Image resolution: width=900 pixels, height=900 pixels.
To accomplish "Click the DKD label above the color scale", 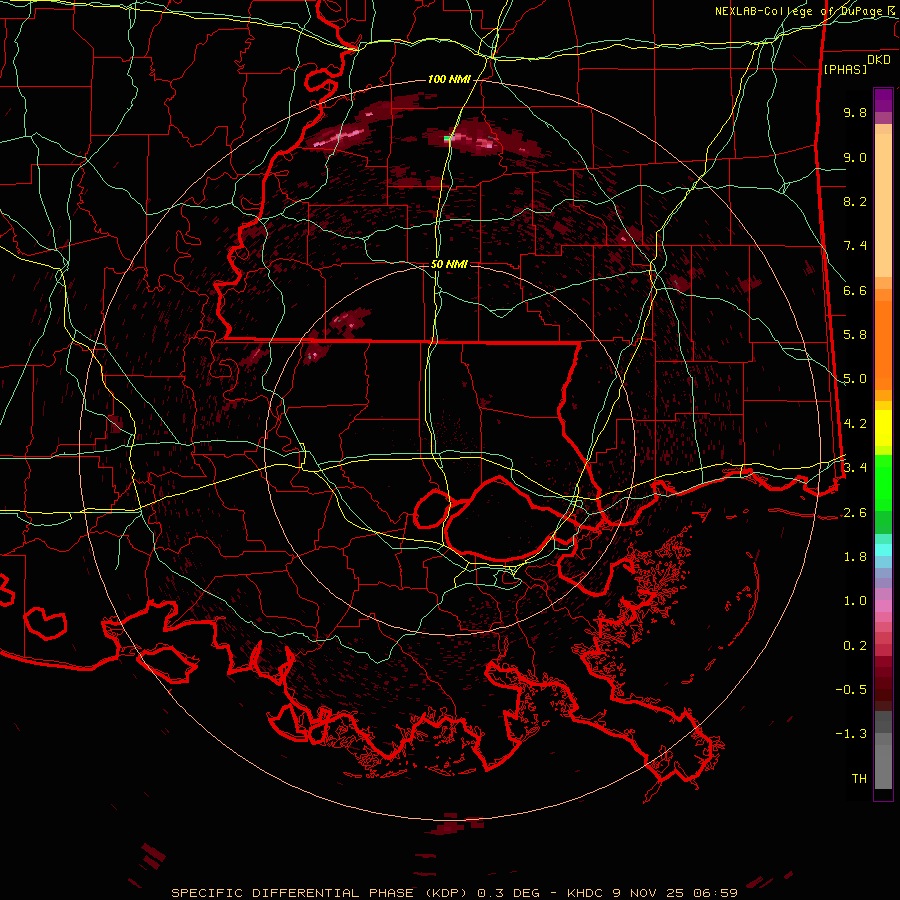I will [x=879, y=60].
